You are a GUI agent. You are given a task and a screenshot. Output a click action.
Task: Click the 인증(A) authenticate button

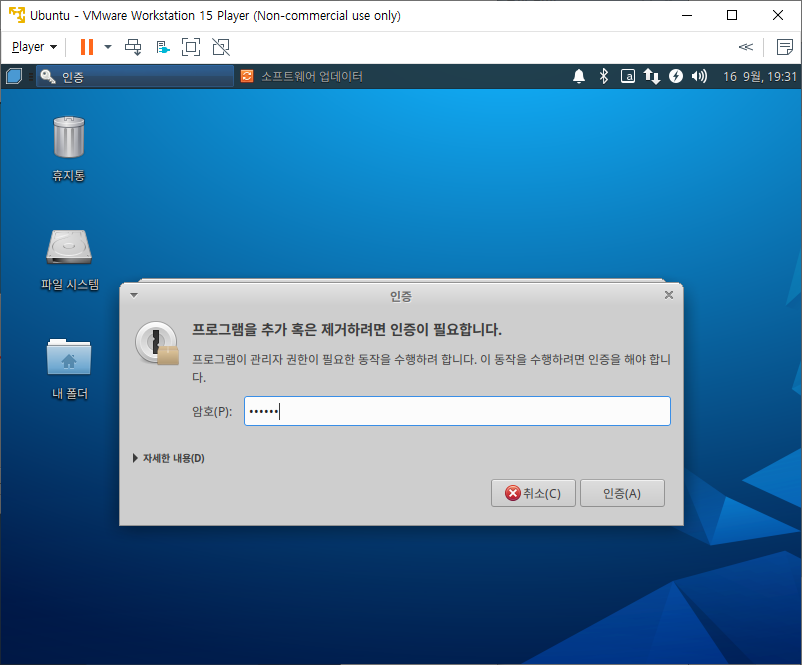[x=622, y=493]
